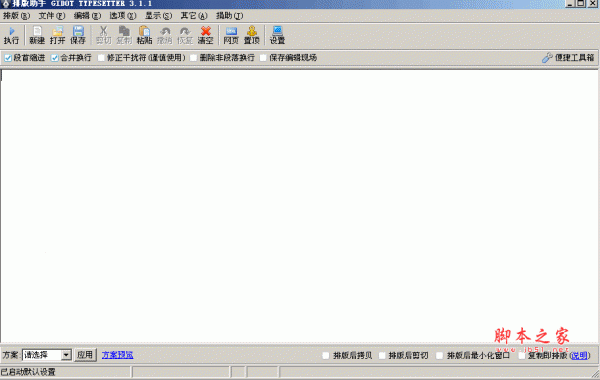Click the 已启动默认设置 status text
Image resolution: width=600 pixels, height=380 pixels.
pyautogui.click(x=28, y=372)
